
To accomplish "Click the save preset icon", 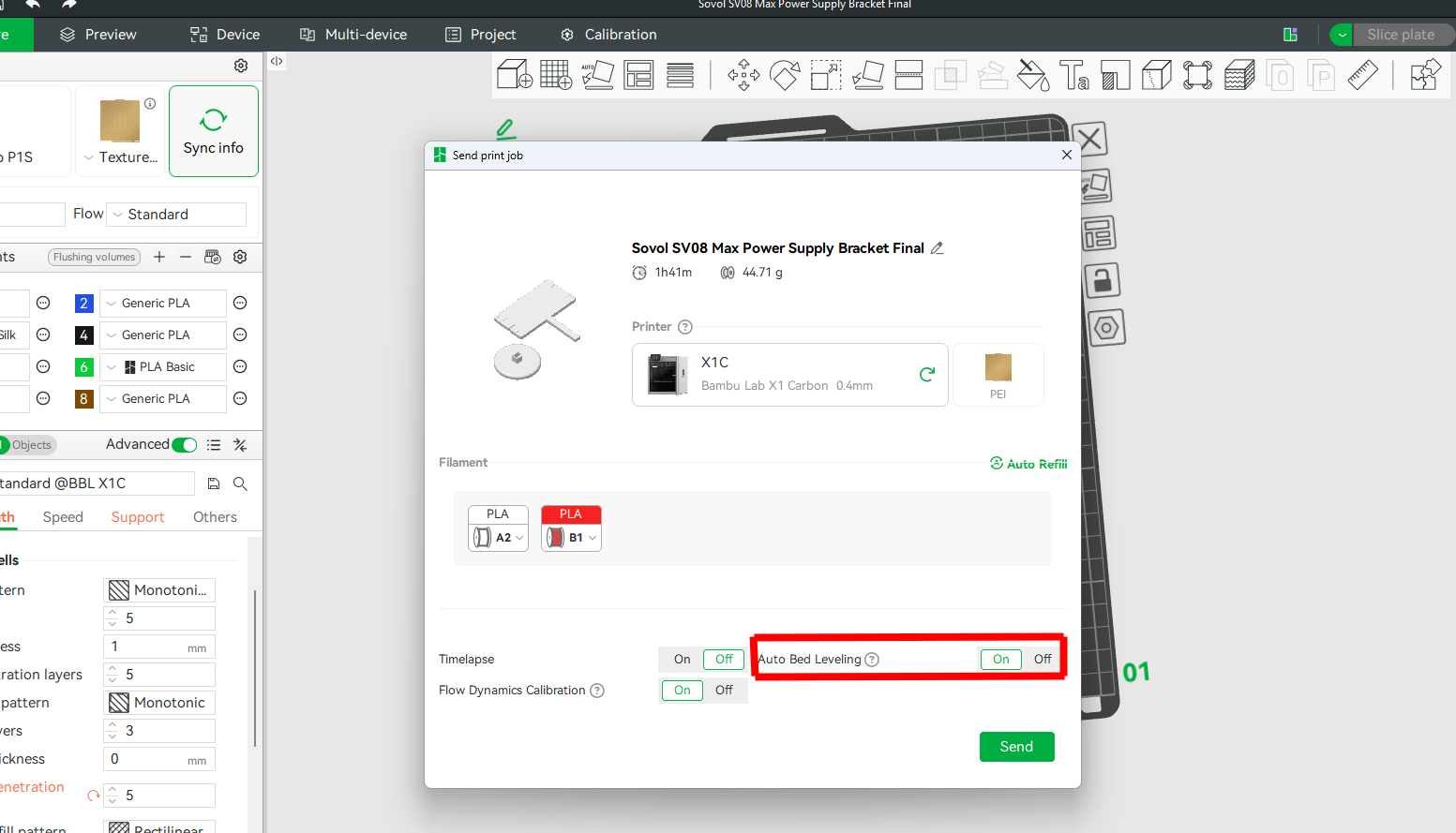I will [x=214, y=483].
